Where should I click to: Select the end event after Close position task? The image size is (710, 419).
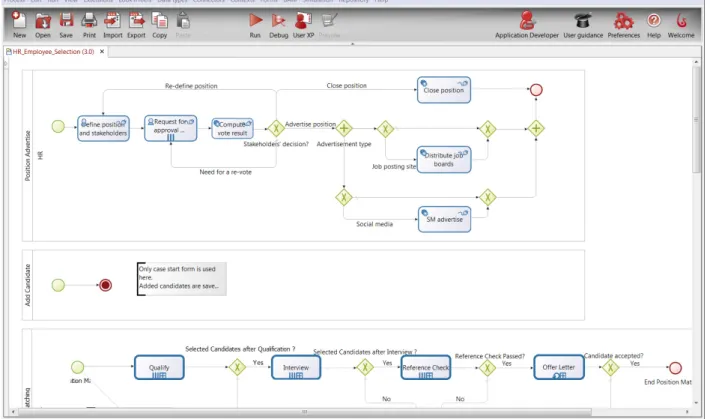pos(536,90)
